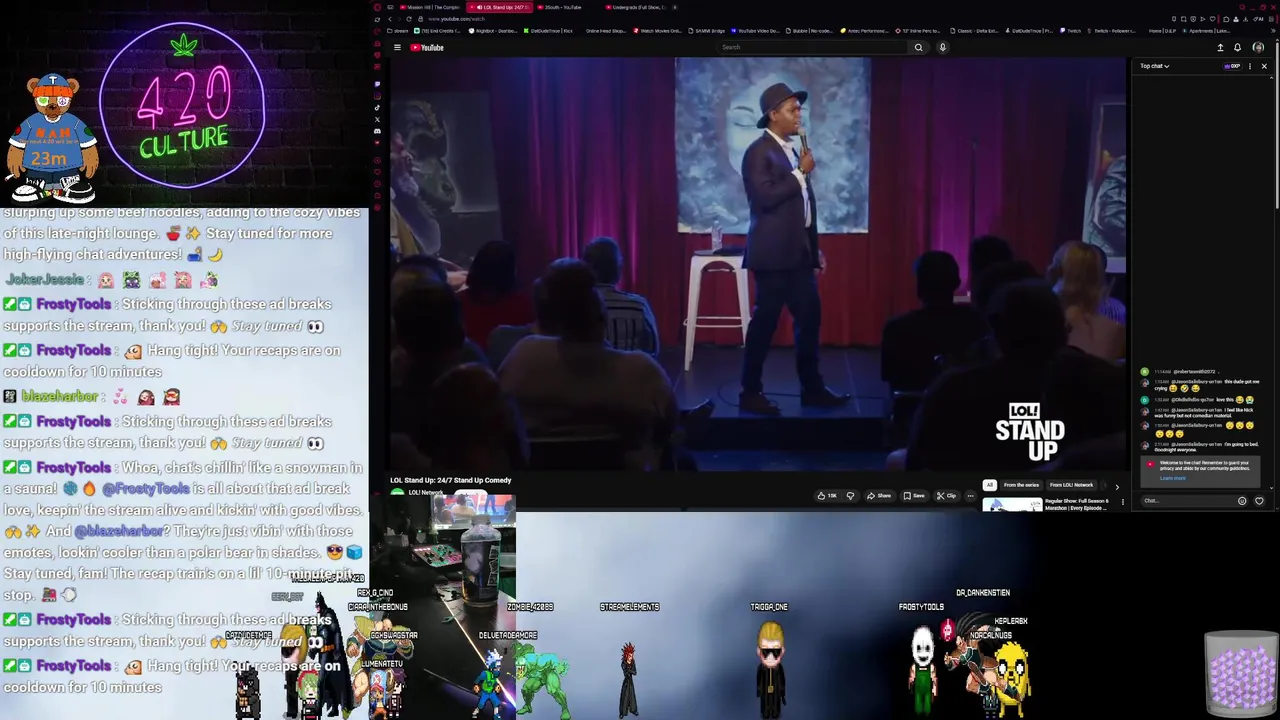Open live chat three-dot options
The height and width of the screenshot is (720, 1280).
click(1250, 66)
